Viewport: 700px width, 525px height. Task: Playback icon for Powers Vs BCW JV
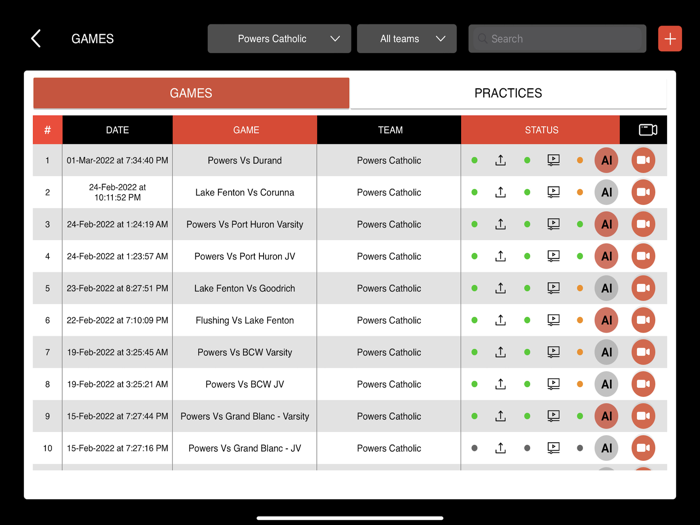[554, 384]
